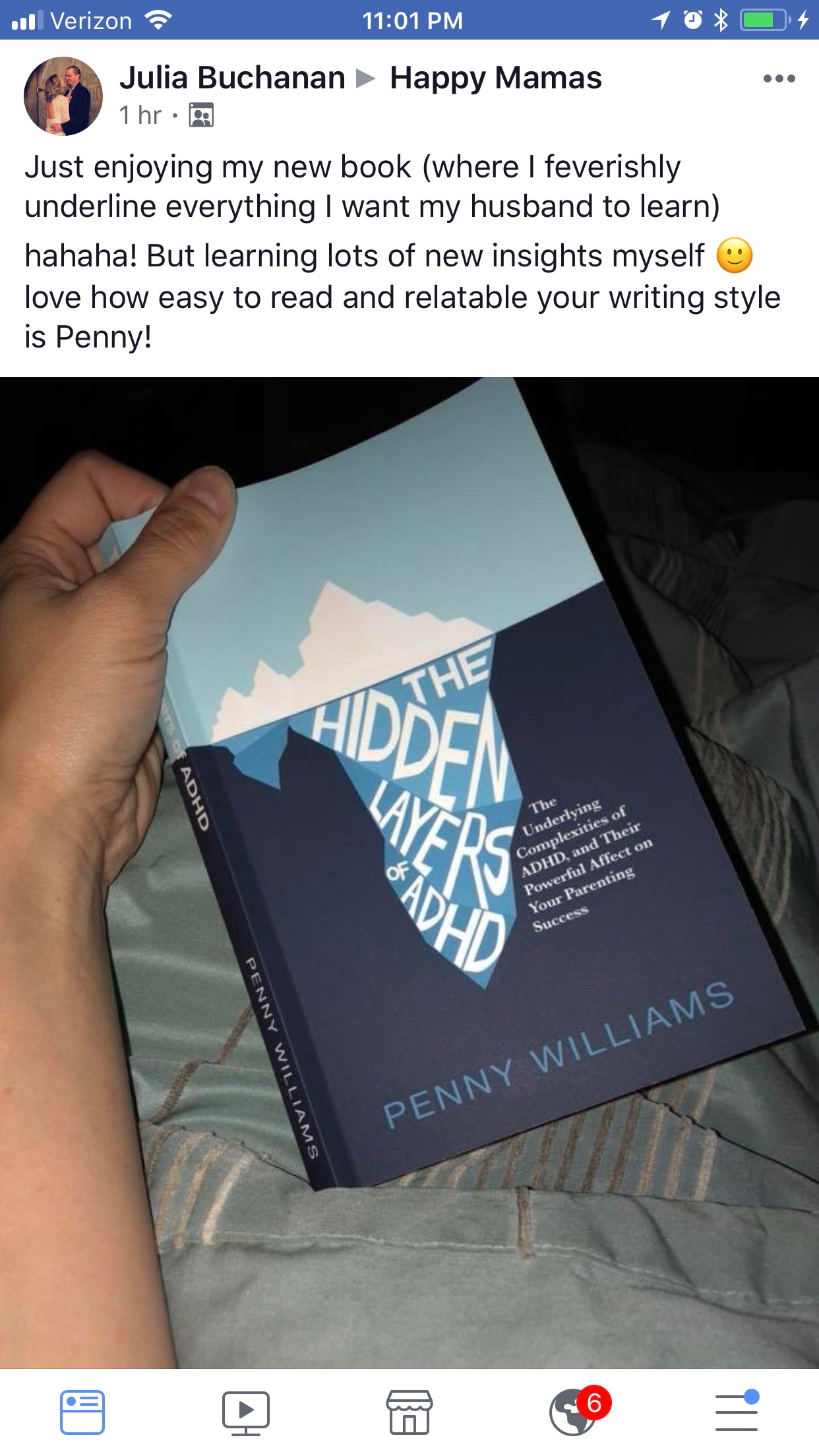819x1456 pixels.
Task: Open the Marketplace storefront icon
Action: [x=409, y=1412]
